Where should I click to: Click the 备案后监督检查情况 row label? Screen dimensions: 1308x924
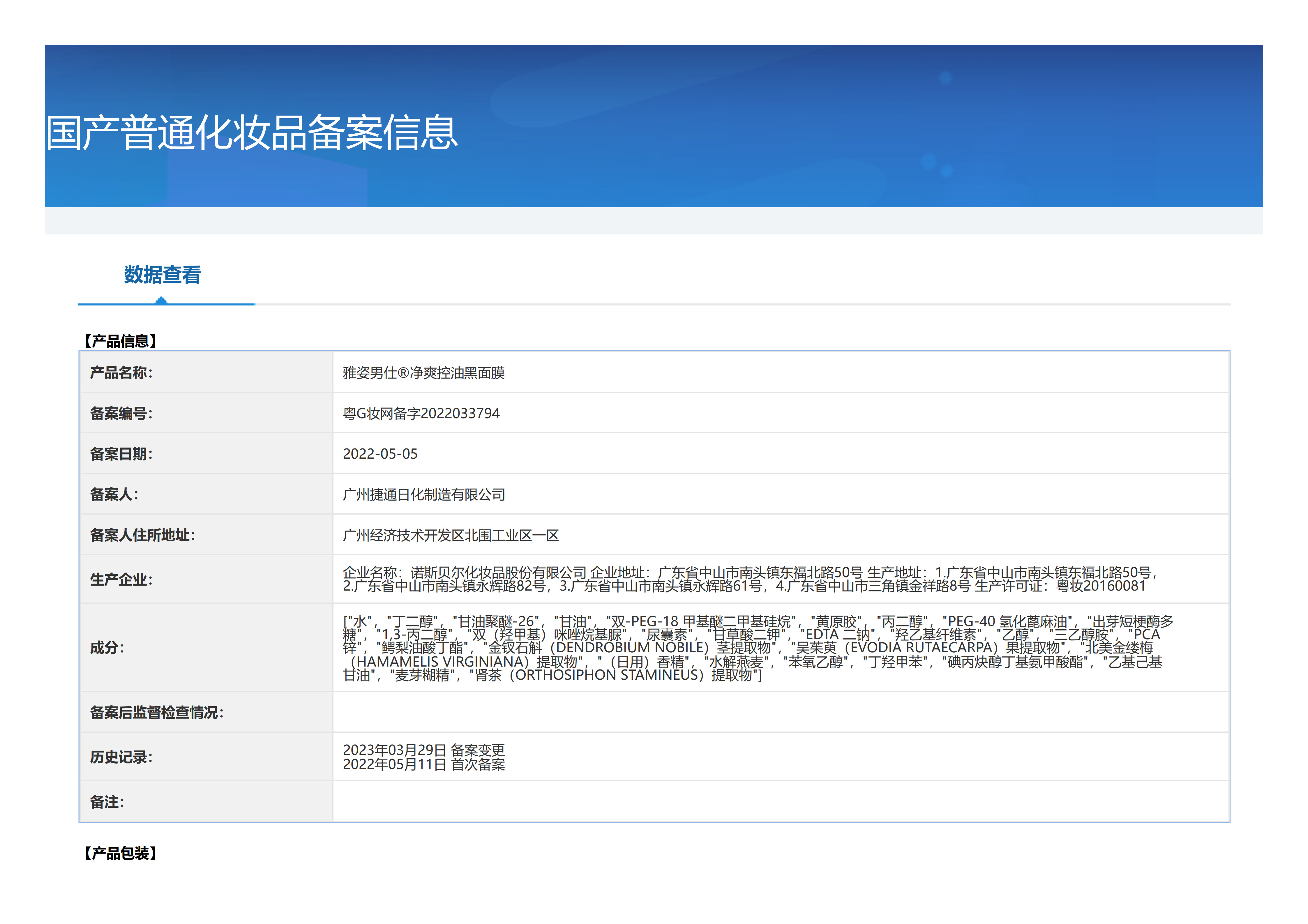[157, 712]
